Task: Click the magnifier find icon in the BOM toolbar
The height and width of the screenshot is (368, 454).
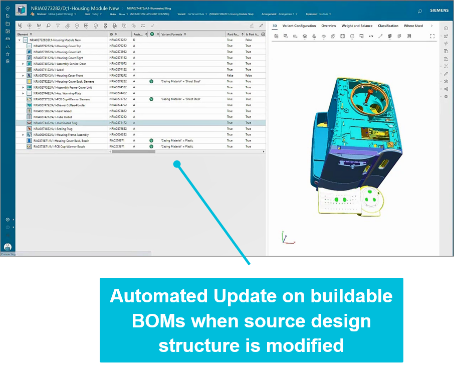Action: pos(48,26)
